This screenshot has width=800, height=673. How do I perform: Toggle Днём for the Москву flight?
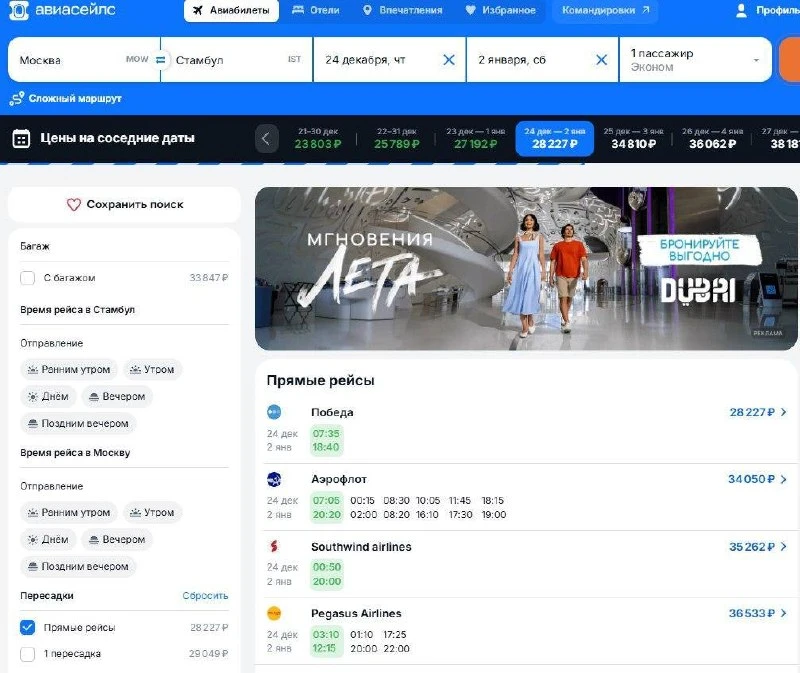click(x=48, y=539)
